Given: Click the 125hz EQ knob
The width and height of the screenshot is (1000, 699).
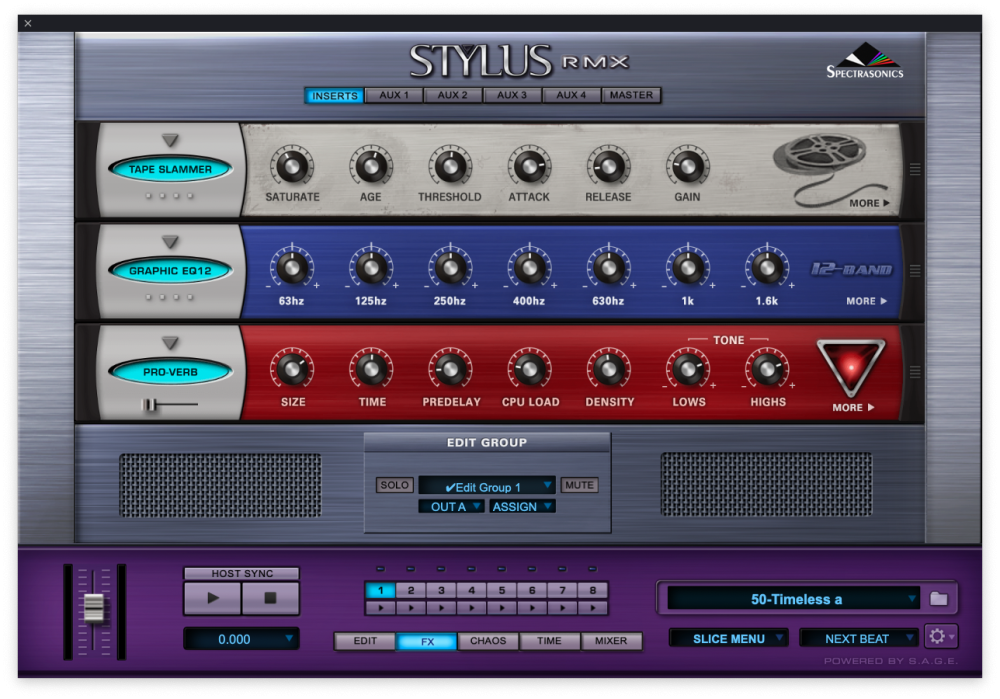Looking at the screenshot, I should (x=371, y=269).
